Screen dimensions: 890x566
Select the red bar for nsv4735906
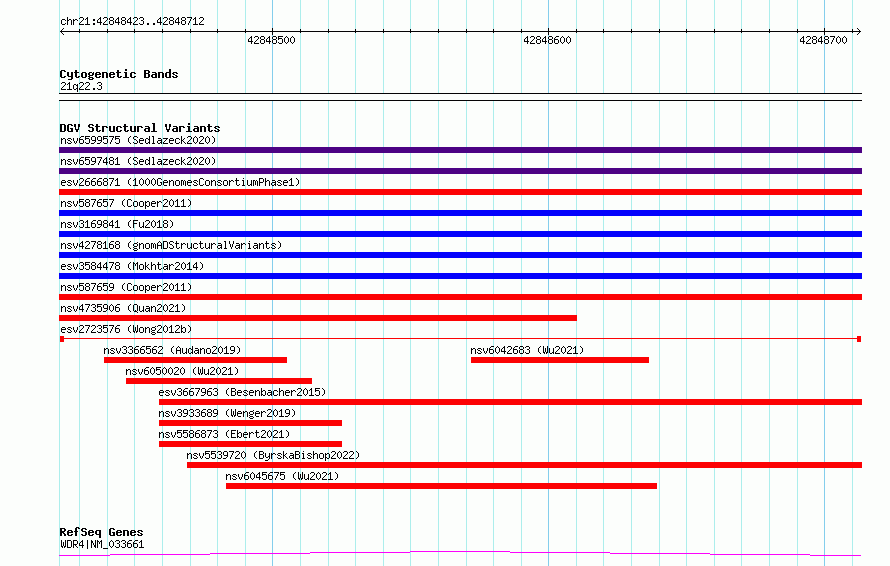coord(318,318)
